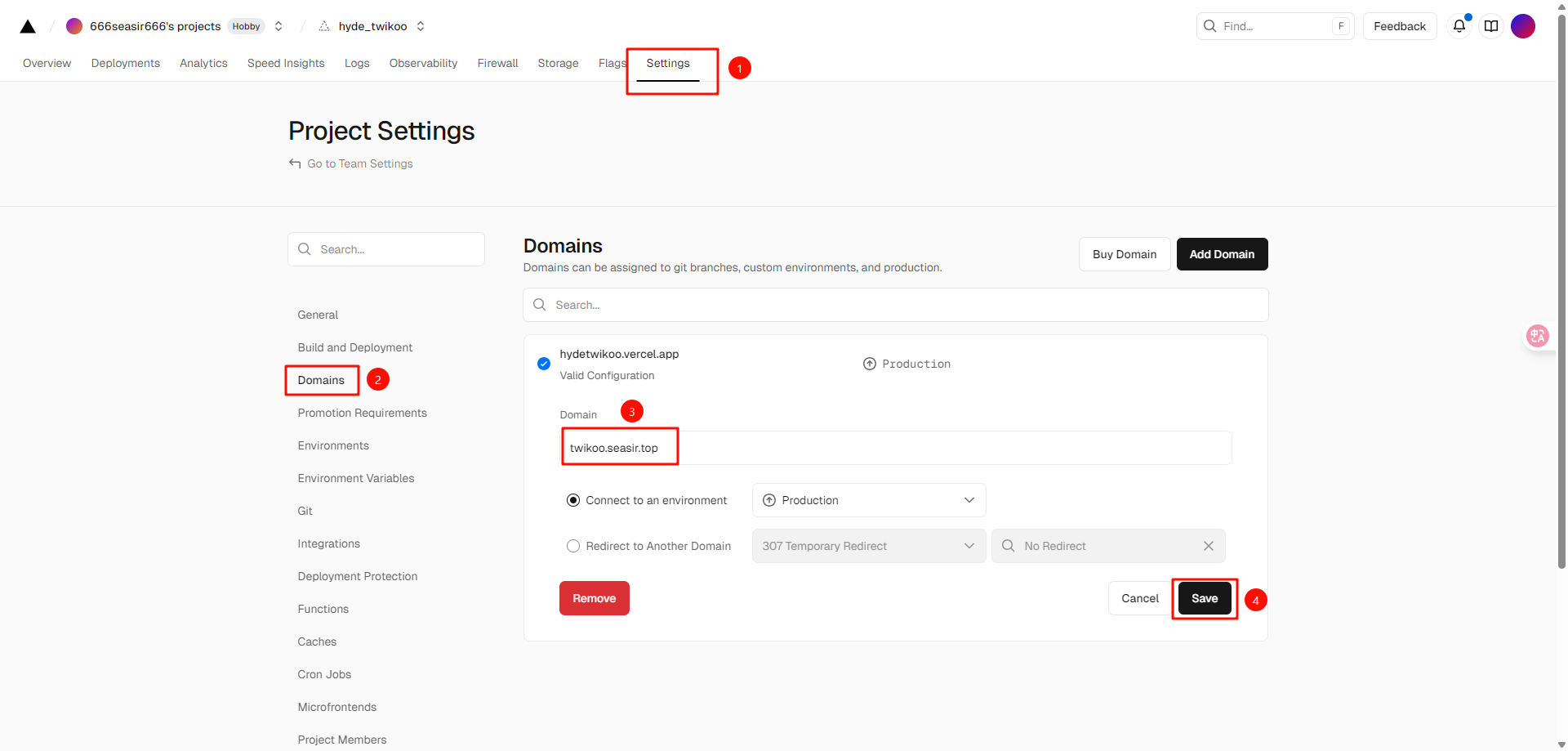This screenshot has height=751, width=1568.
Task: Open Build and Deployment settings
Action: pyautogui.click(x=355, y=347)
